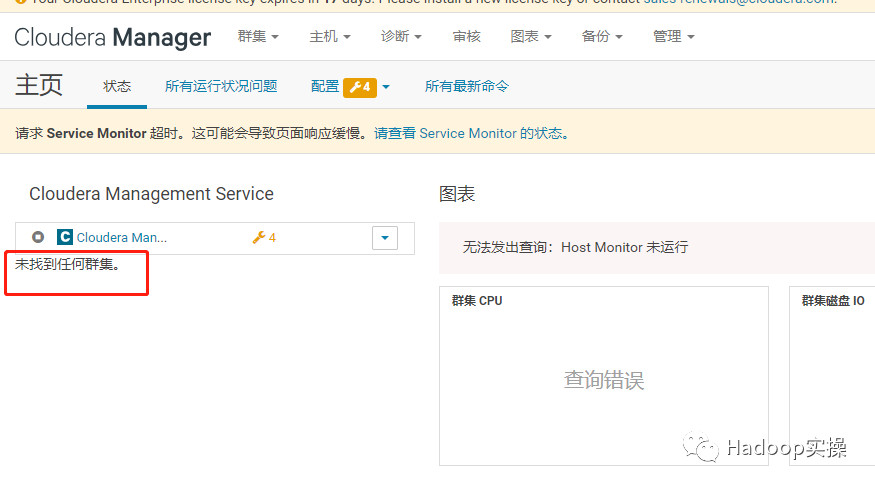Click the wrench 4 configuration issues indicator
This screenshot has width=875, height=488.
264,238
